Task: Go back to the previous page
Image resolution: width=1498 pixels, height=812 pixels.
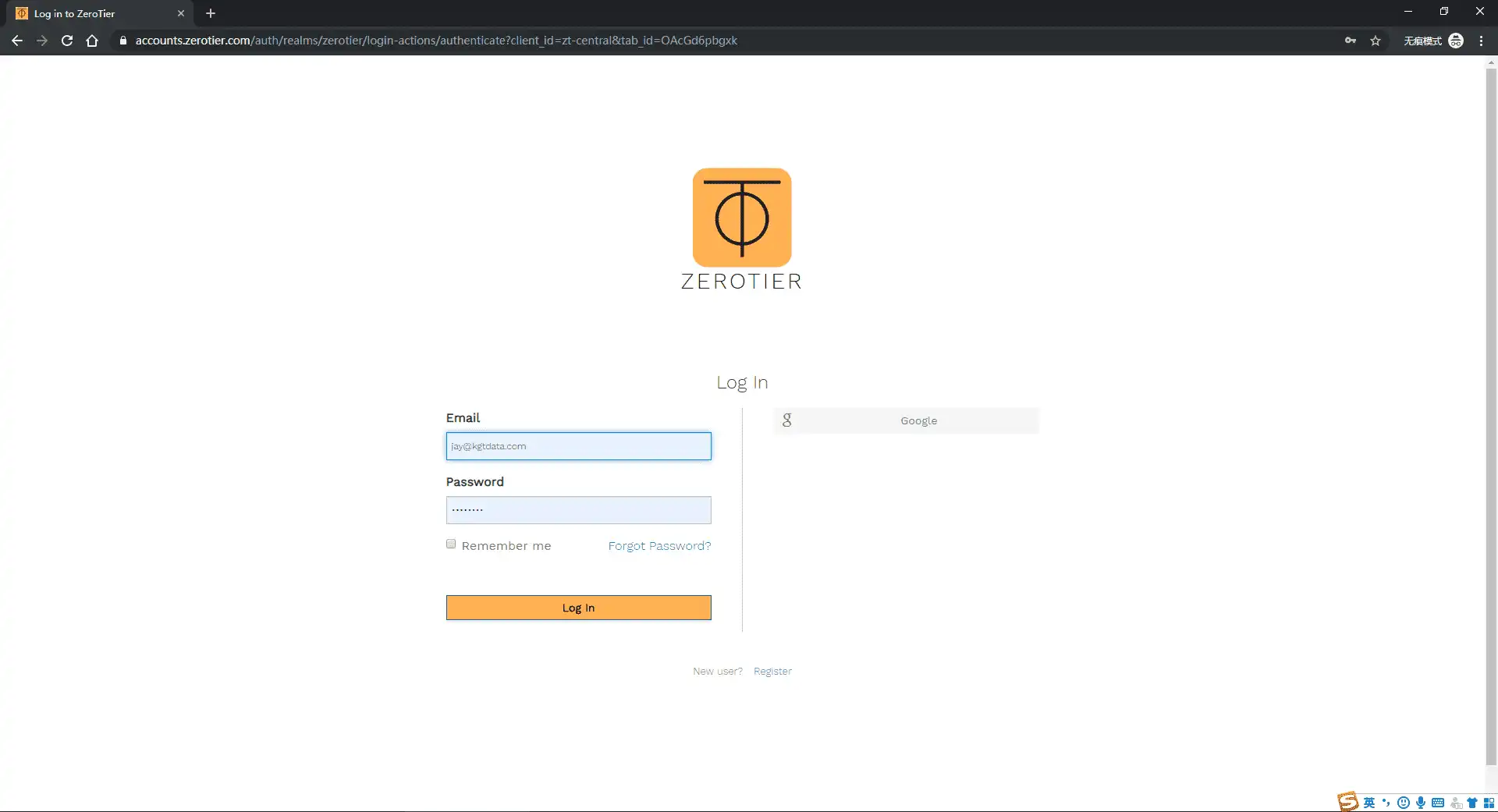Action: pyautogui.click(x=17, y=41)
